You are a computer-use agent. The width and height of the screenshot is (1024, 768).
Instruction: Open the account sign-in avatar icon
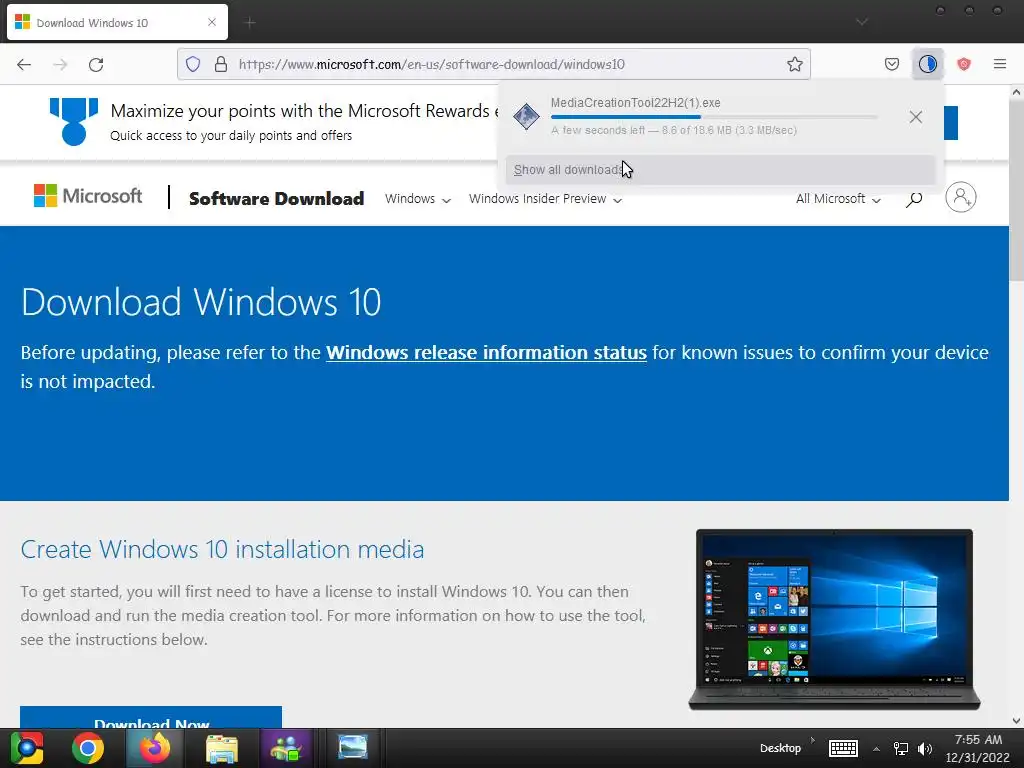click(961, 197)
